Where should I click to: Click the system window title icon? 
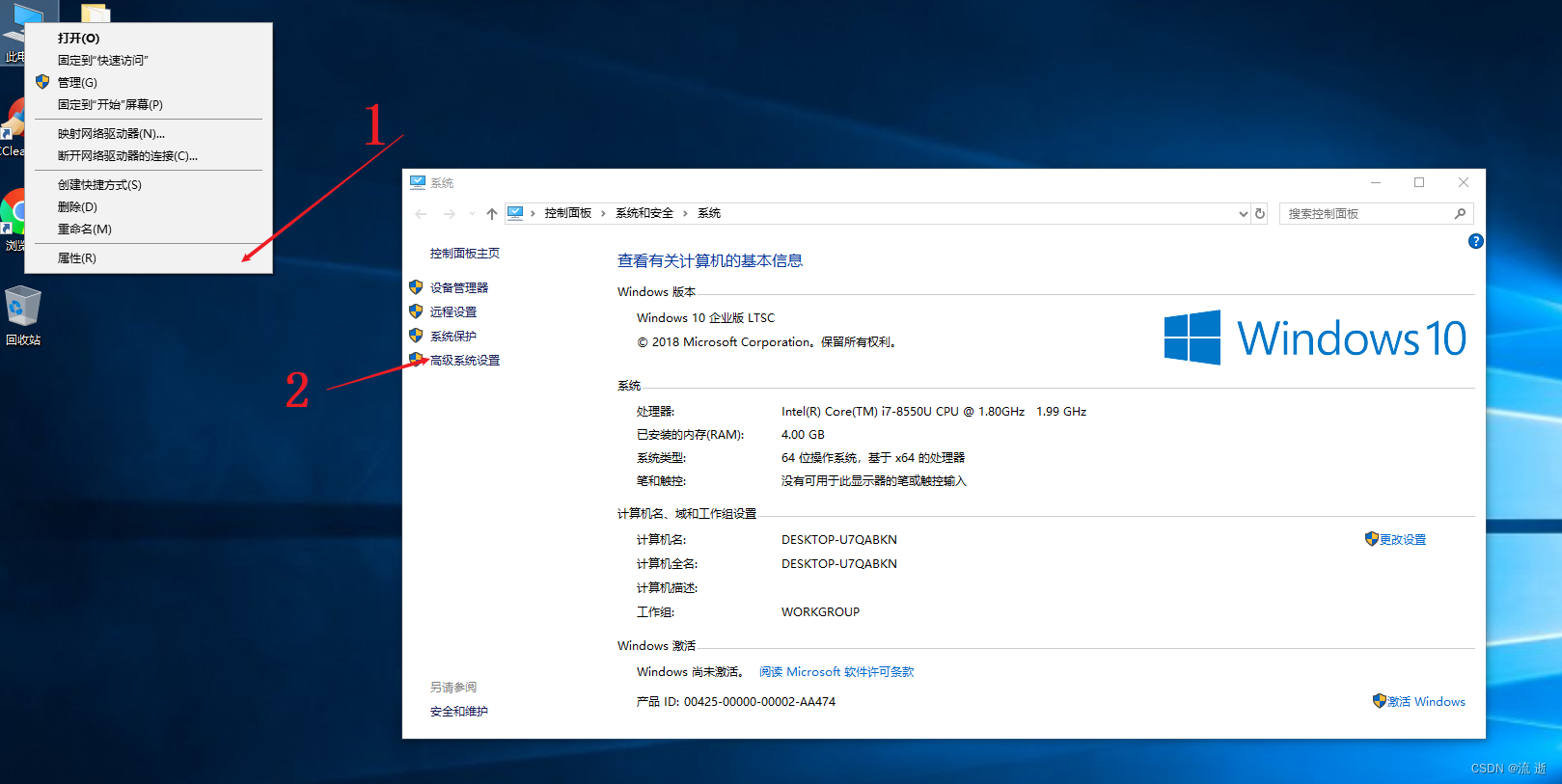click(x=418, y=182)
